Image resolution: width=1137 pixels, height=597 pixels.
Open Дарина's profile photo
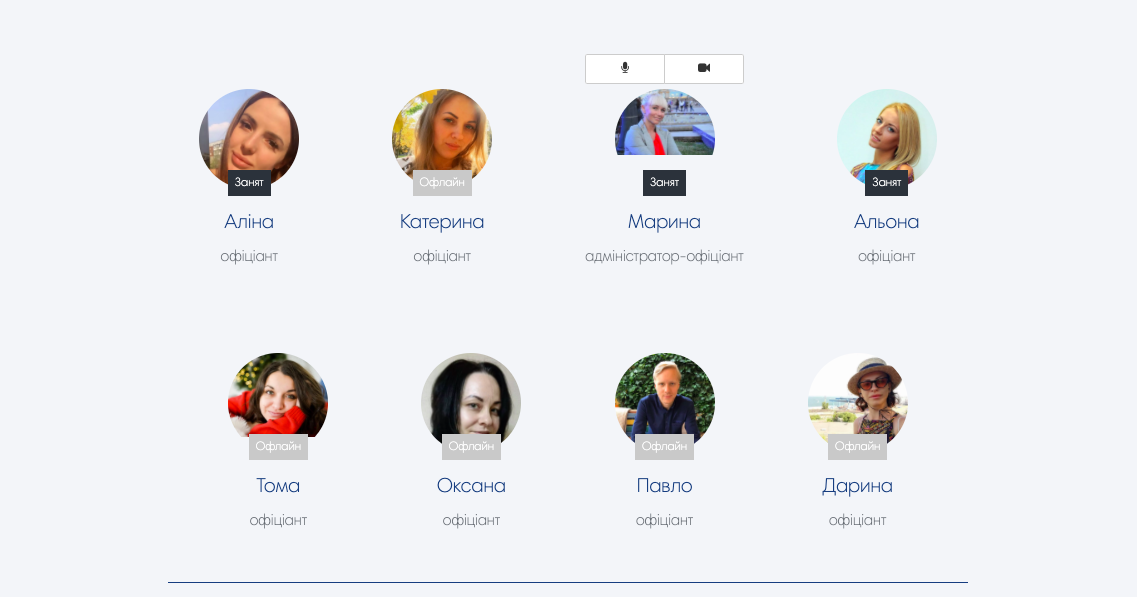857,402
